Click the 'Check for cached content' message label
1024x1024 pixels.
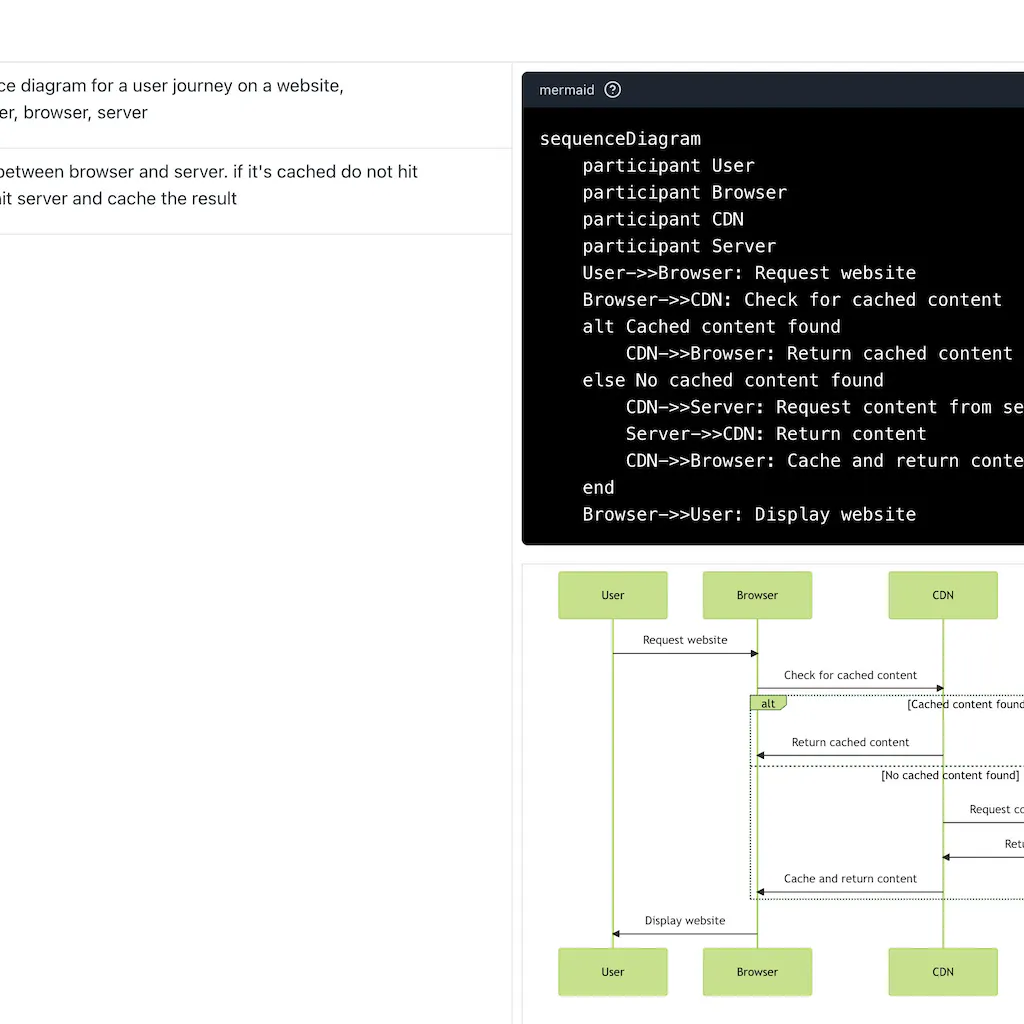pyautogui.click(x=850, y=675)
